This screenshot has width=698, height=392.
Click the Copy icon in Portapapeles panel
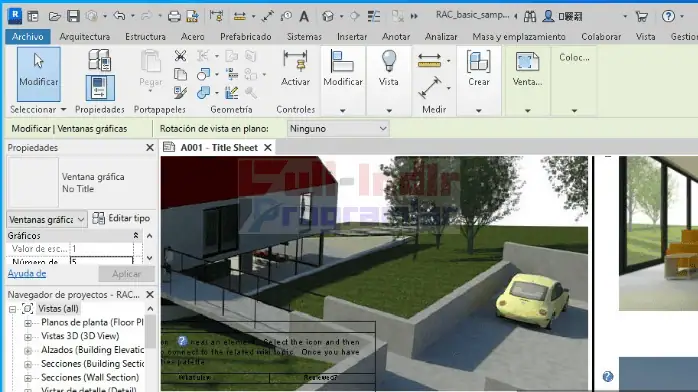point(180,74)
